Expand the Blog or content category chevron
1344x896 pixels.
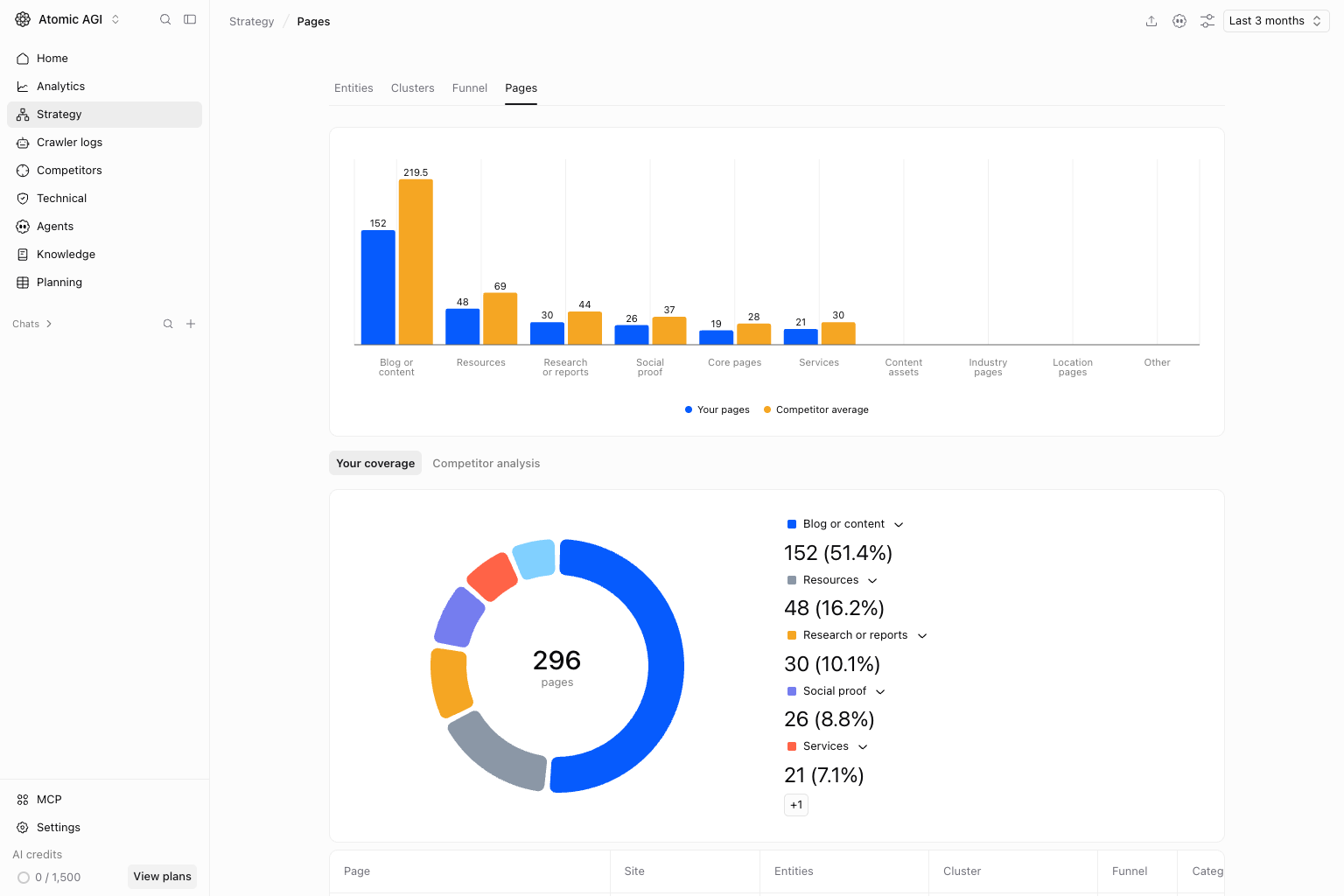899,524
